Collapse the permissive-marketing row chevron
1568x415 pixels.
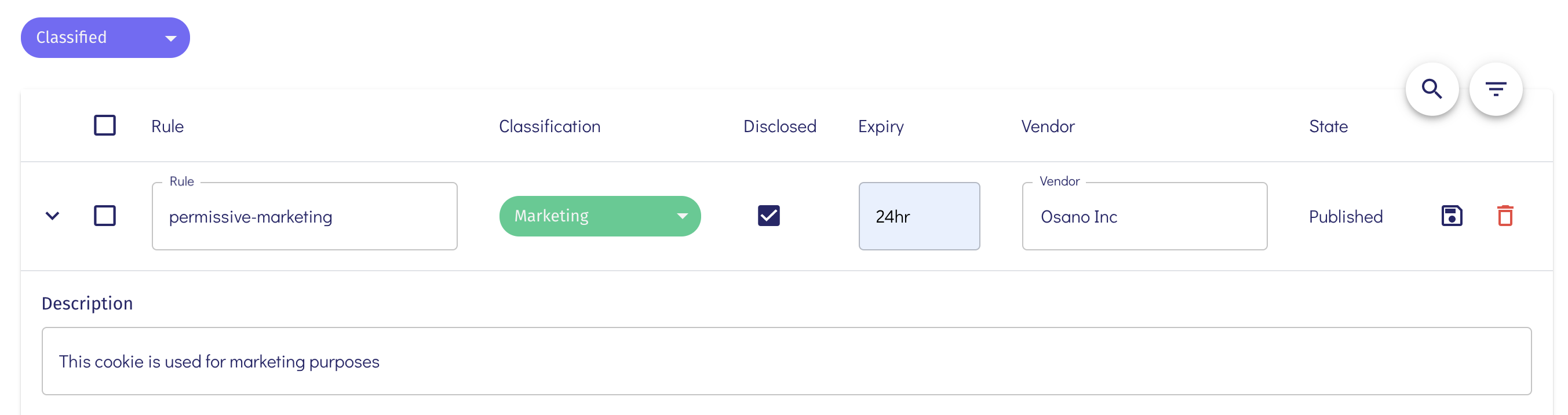[52, 216]
